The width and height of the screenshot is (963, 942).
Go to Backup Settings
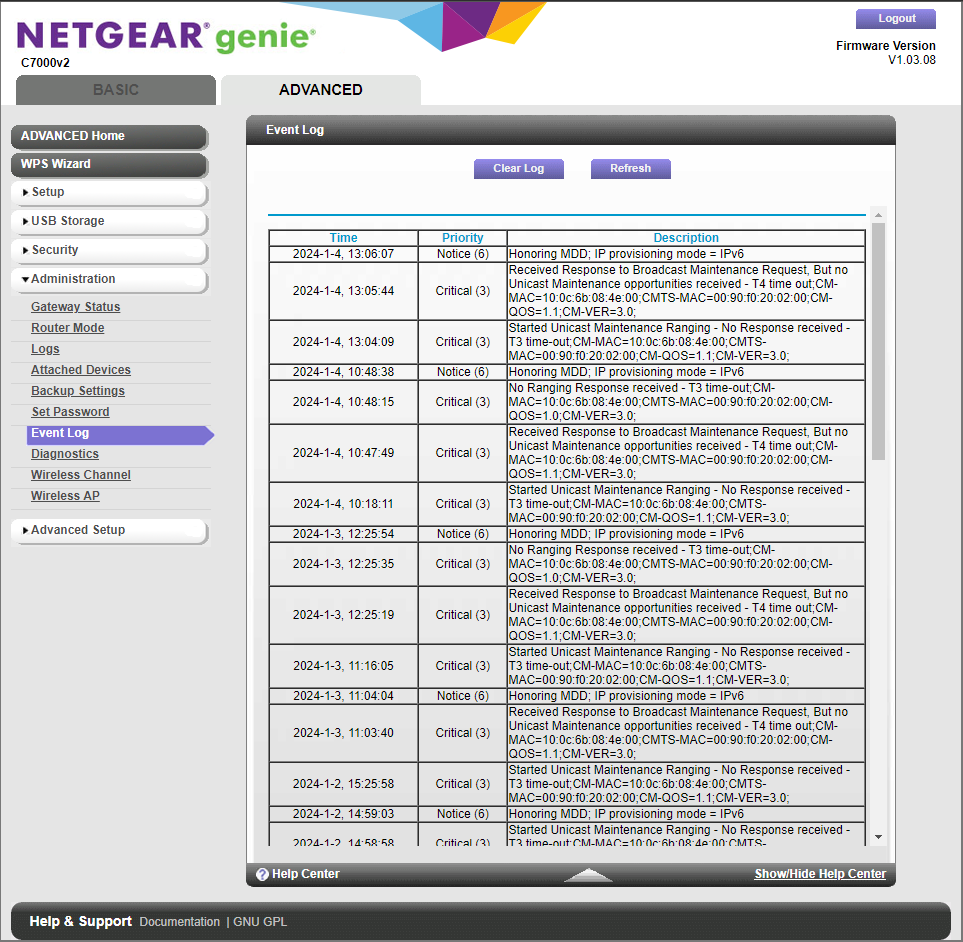click(x=78, y=390)
